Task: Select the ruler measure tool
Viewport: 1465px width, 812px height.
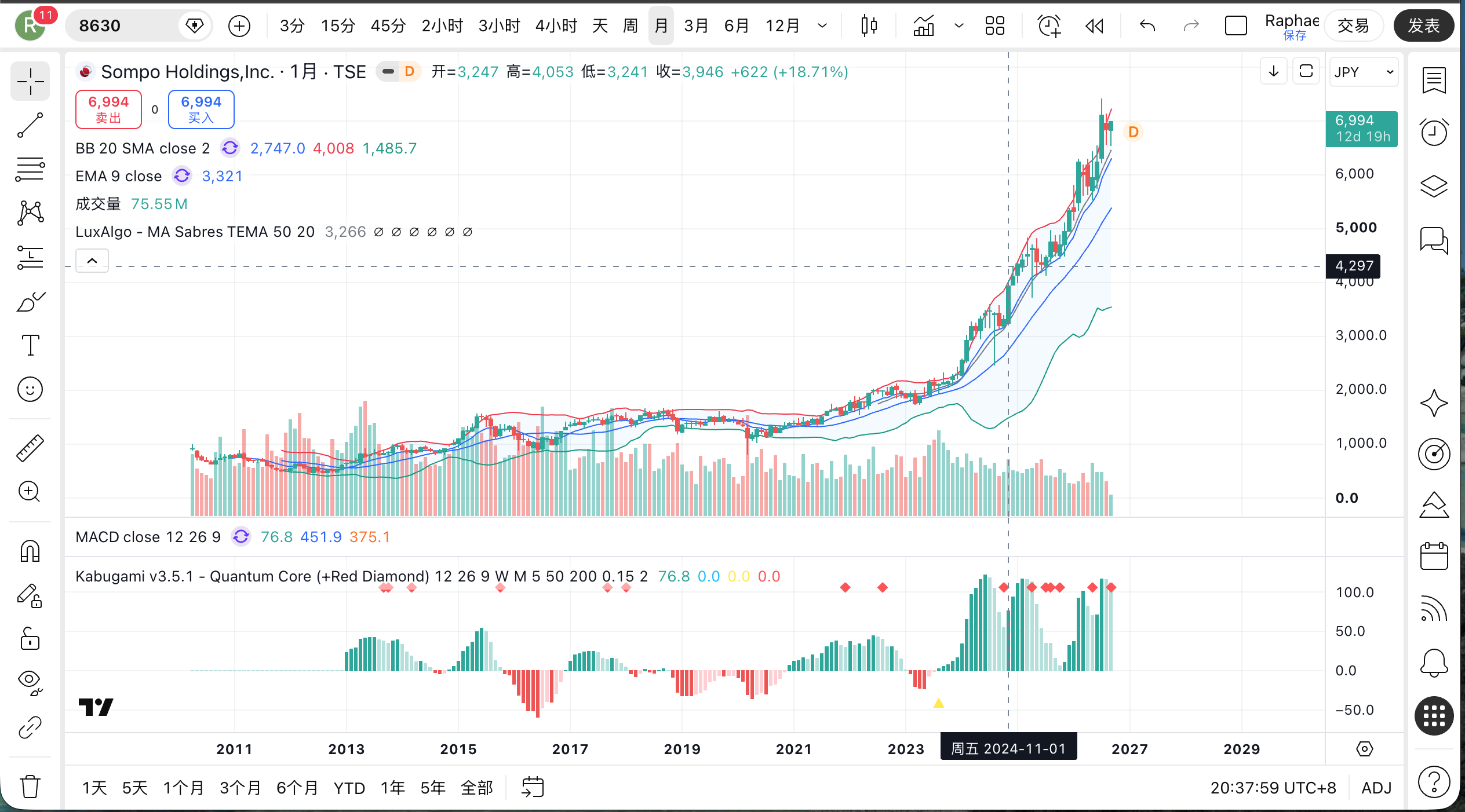Action: pyautogui.click(x=30, y=448)
